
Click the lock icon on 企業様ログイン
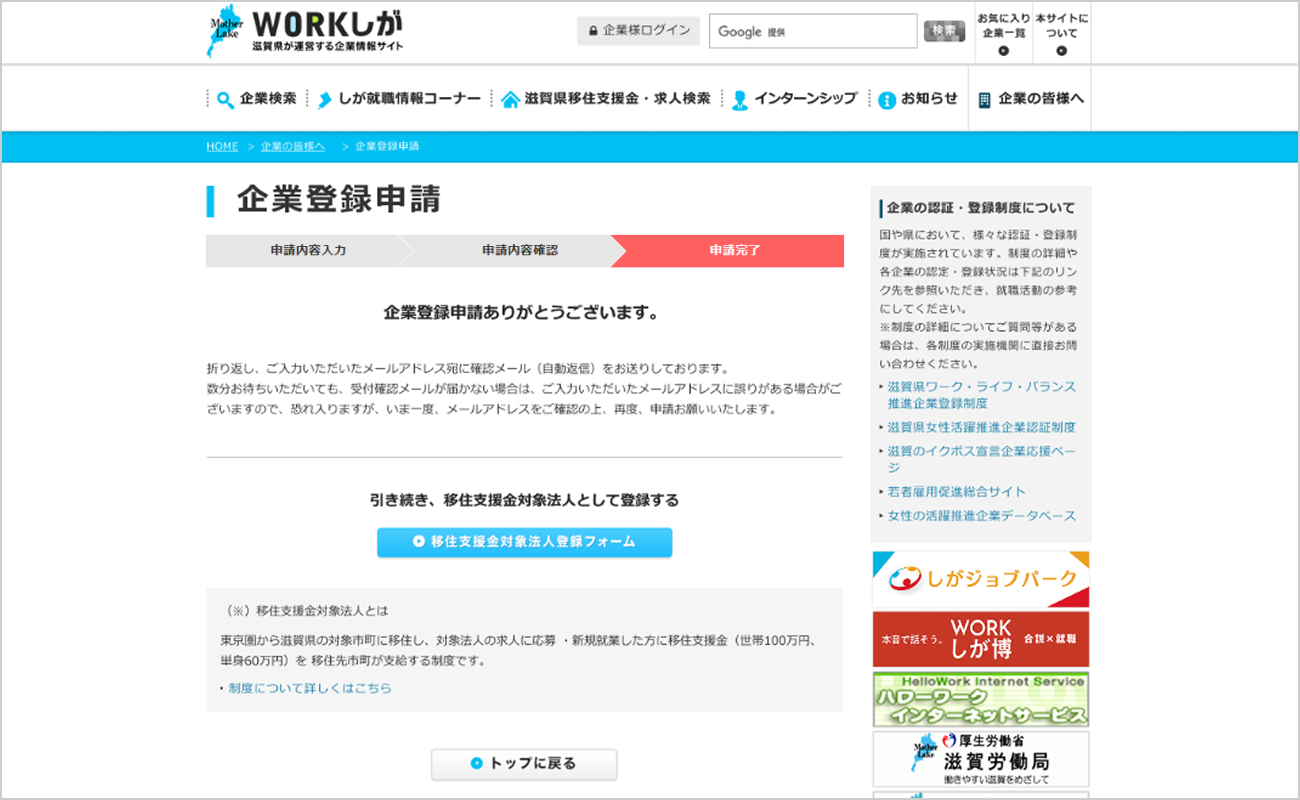point(593,31)
